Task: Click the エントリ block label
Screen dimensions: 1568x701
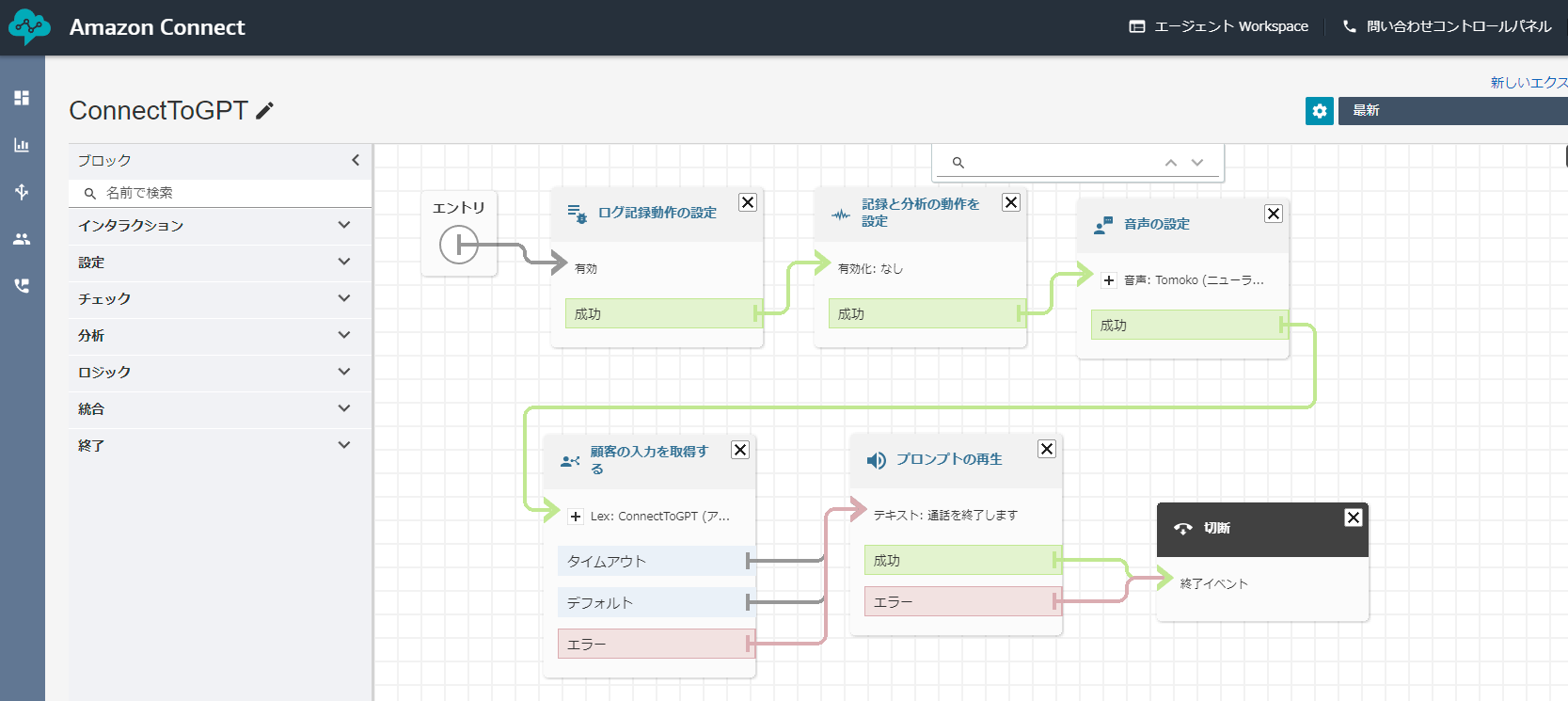Action: (x=459, y=208)
